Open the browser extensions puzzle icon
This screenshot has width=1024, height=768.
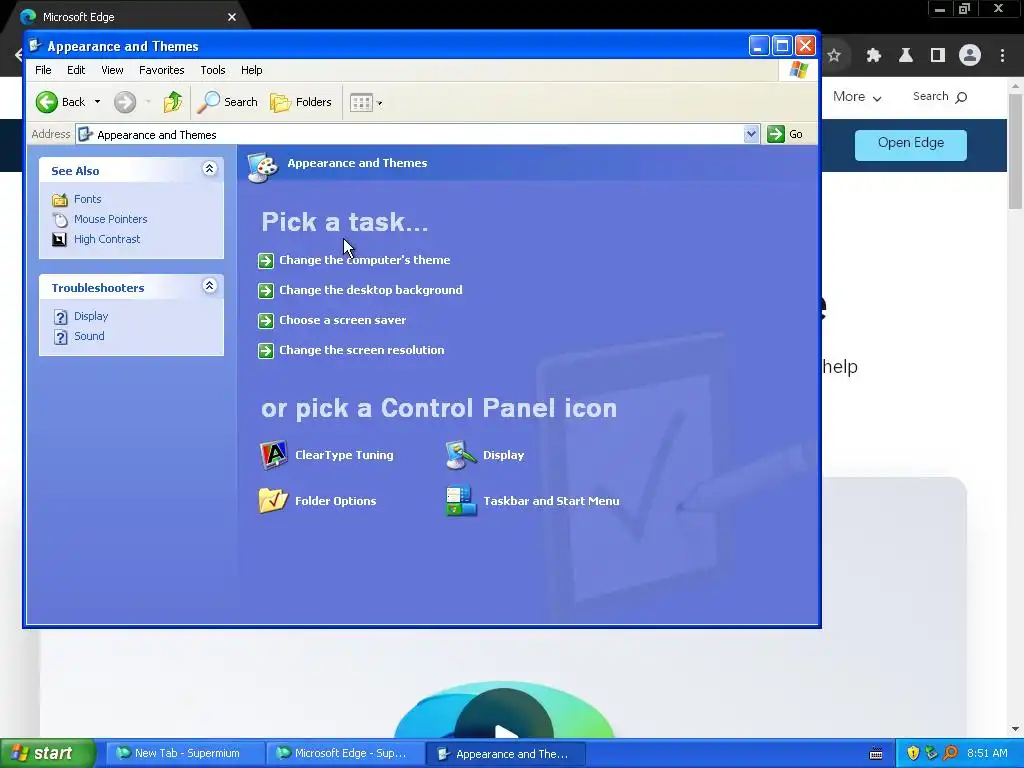coord(873,56)
